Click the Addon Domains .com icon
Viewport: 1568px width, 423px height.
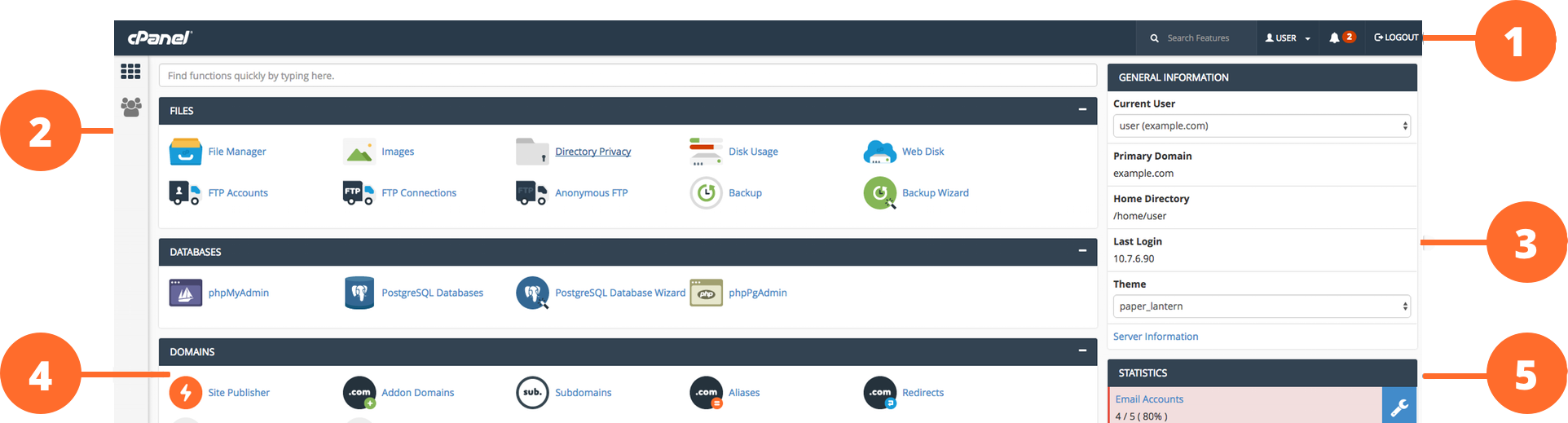coord(359,393)
